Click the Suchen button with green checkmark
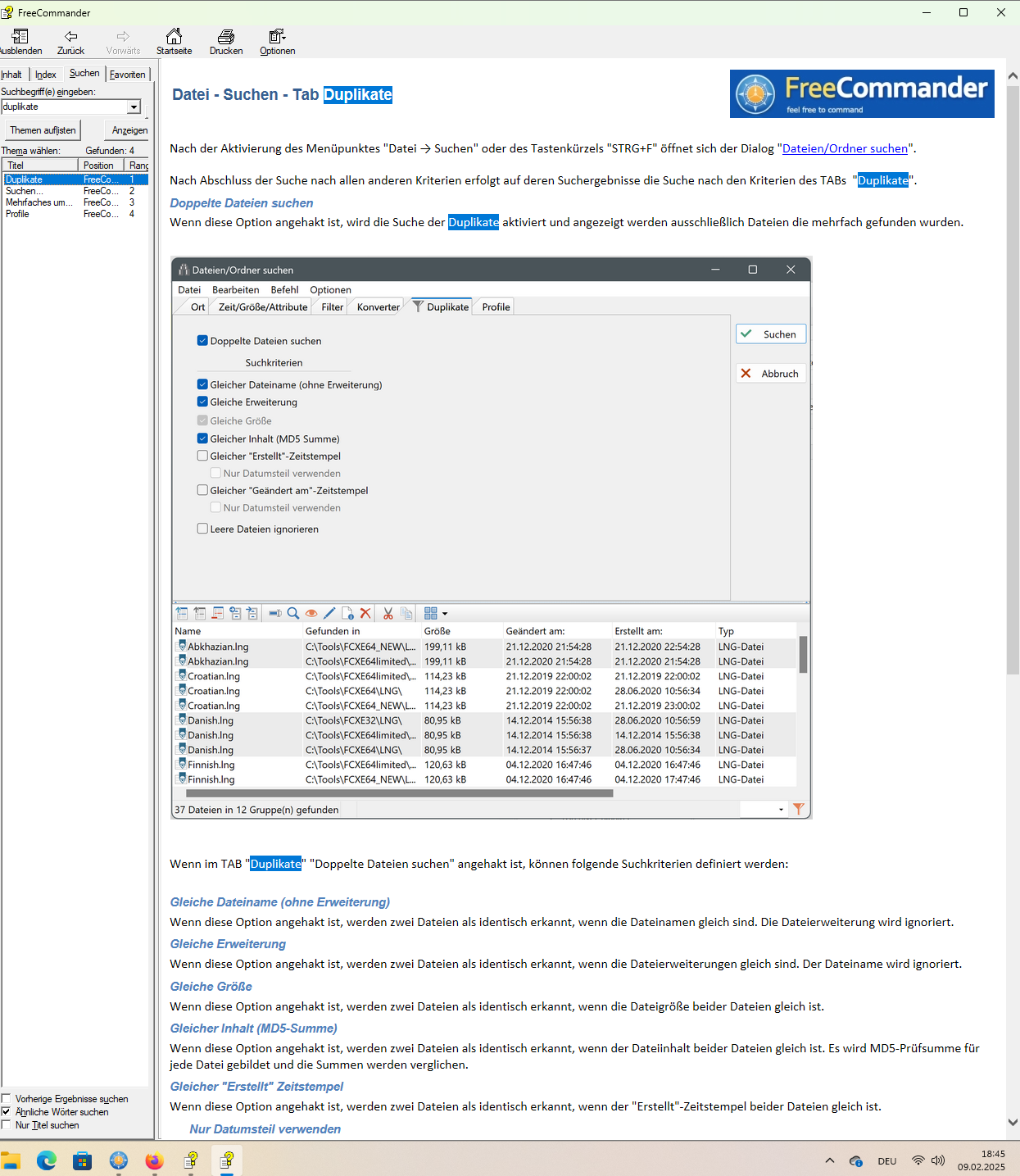Image resolution: width=1020 pixels, height=1176 pixels. [x=771, y=334]
